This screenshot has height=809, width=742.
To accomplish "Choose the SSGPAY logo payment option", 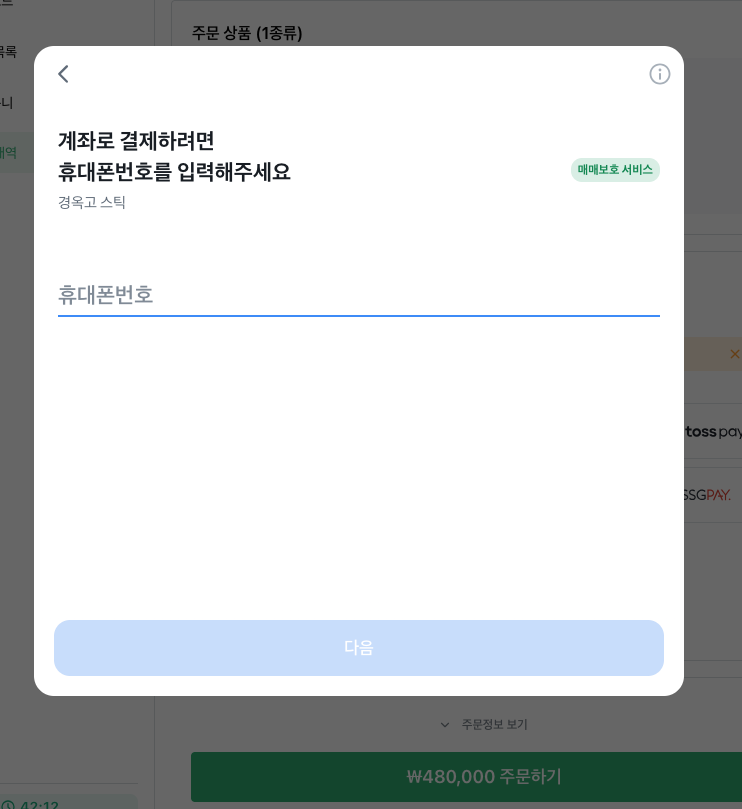I will [x=707, y=495].
